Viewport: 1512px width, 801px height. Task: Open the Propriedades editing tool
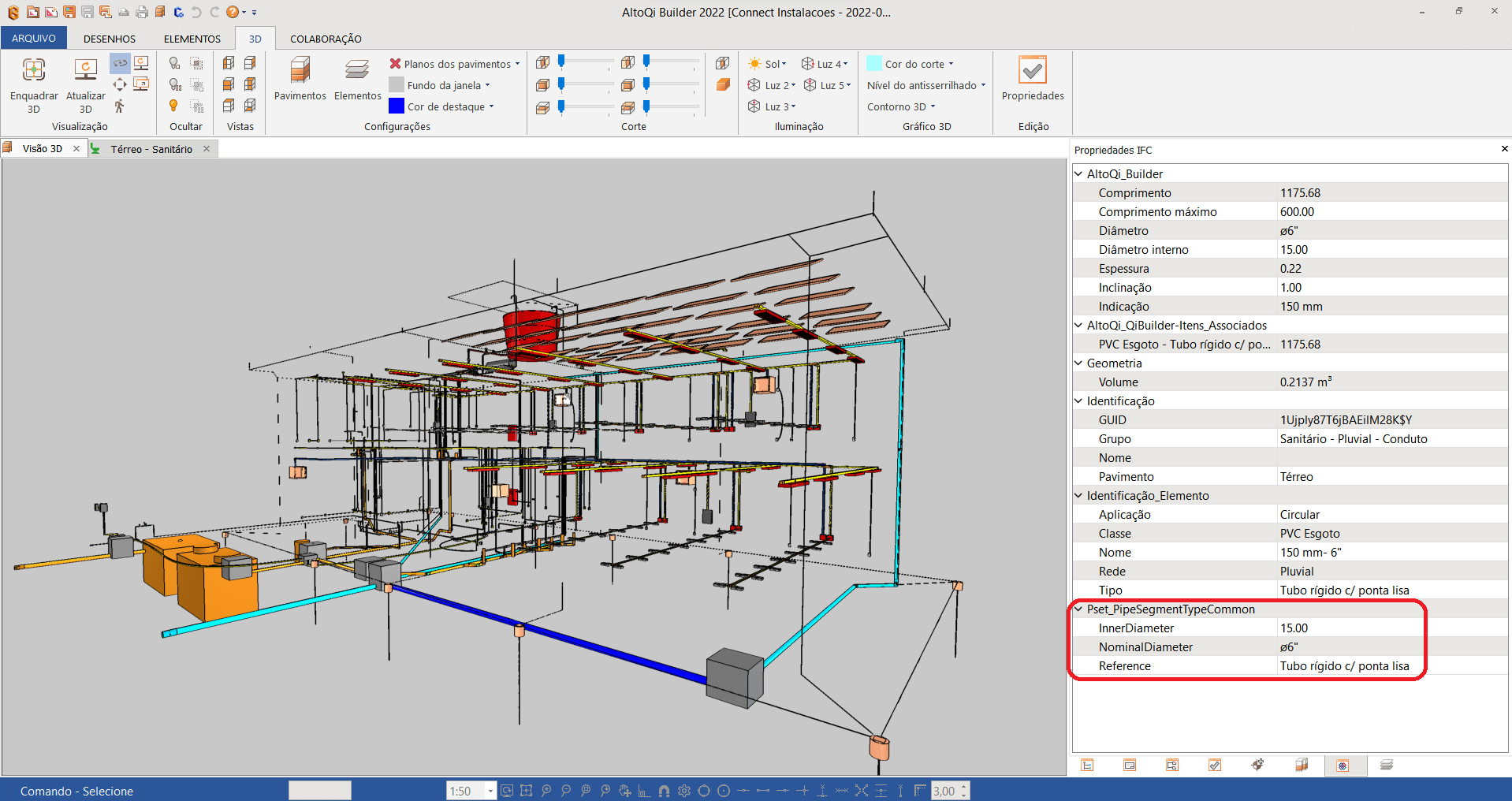click(1032, 71)
